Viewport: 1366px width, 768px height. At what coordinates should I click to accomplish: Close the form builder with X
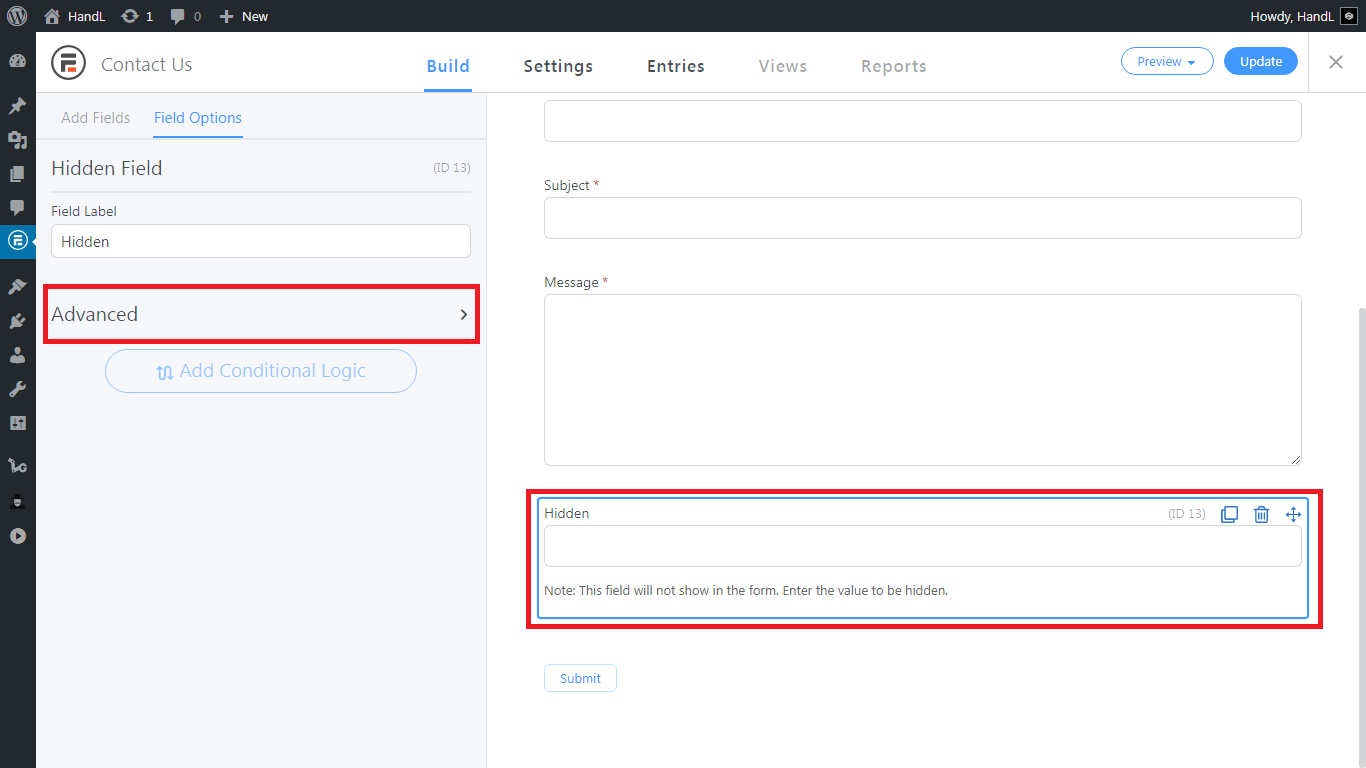[x=1336, y=62]
